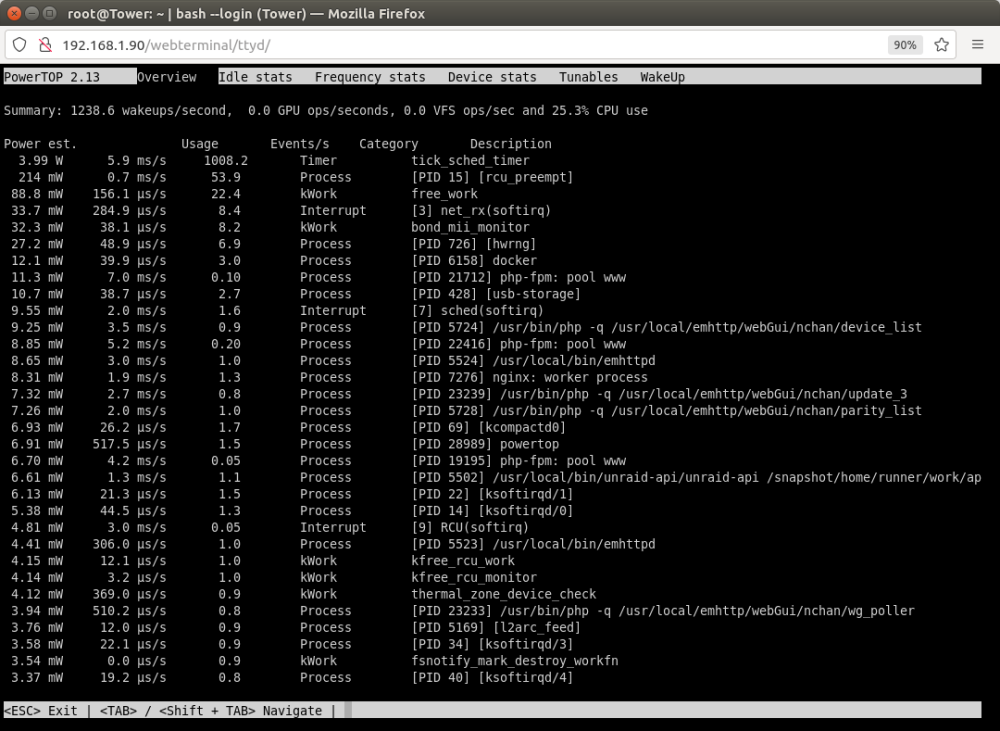
Task: Select the [PID 22416] php-fpm row
Action: click(x=319, y=344)
